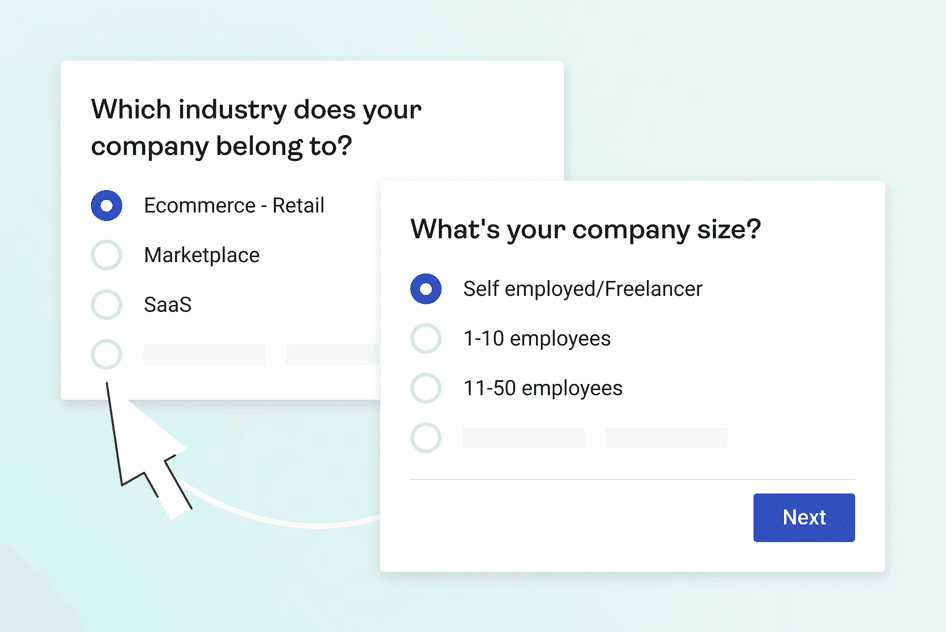This screenshot has width=946, height=632.
Task: Click the "11-50 employees" label text
Action: (542, 388)
